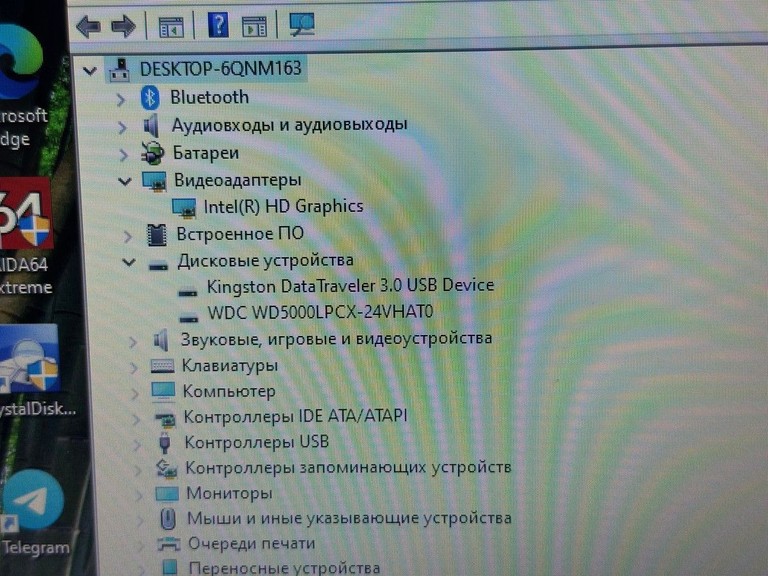Select the Встроенное ПО row
Screen dimensions: 768x576
[240, 234]
